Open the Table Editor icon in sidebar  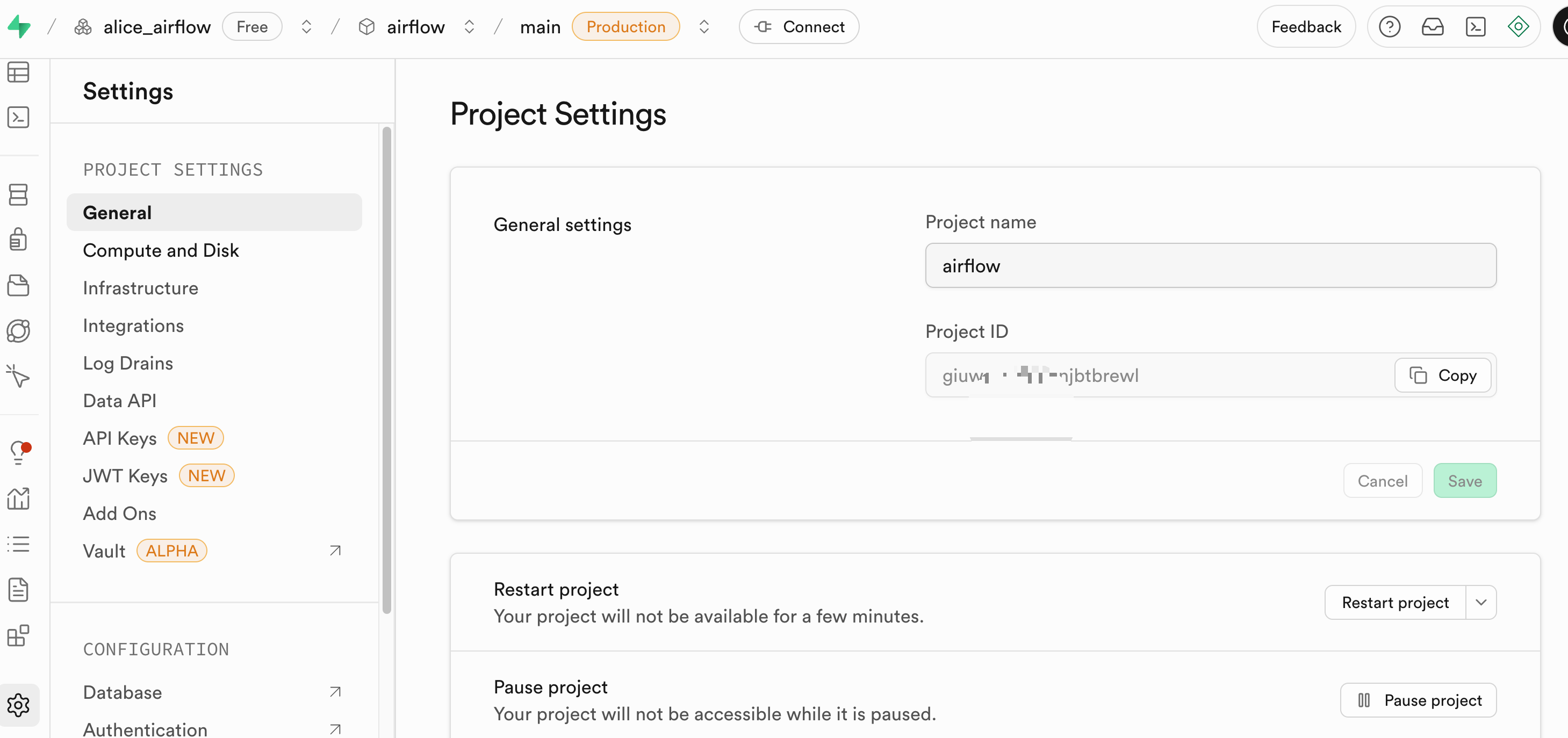18,73
